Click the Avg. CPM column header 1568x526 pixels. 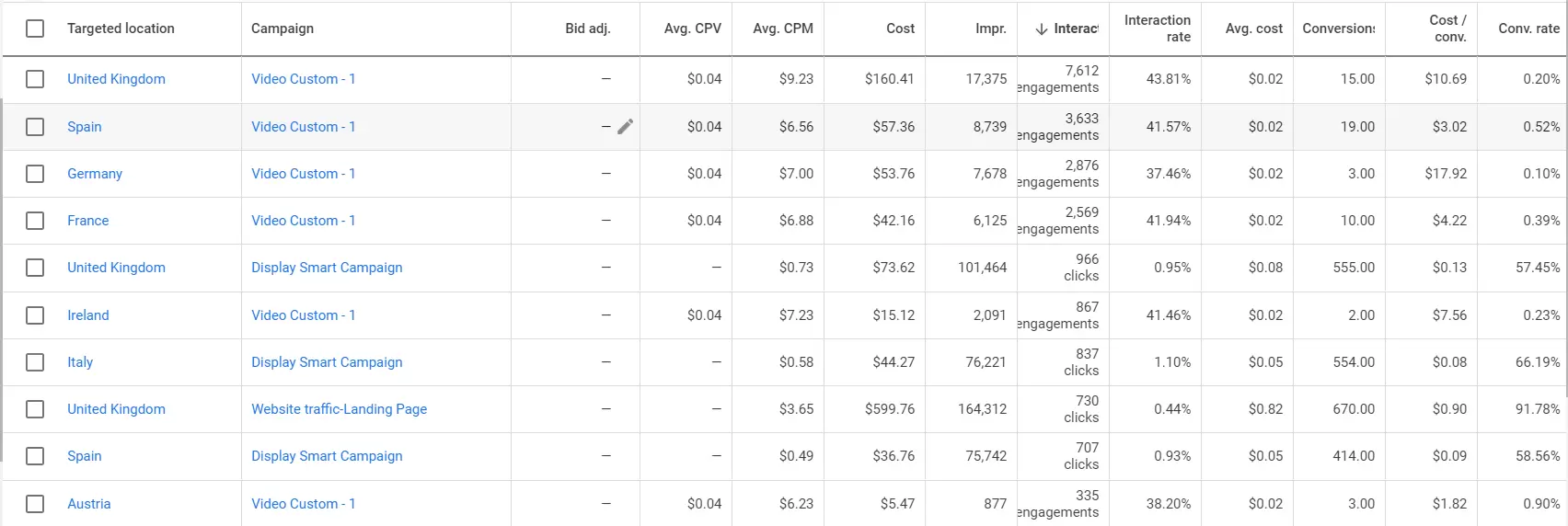click(x=782, y=29)
